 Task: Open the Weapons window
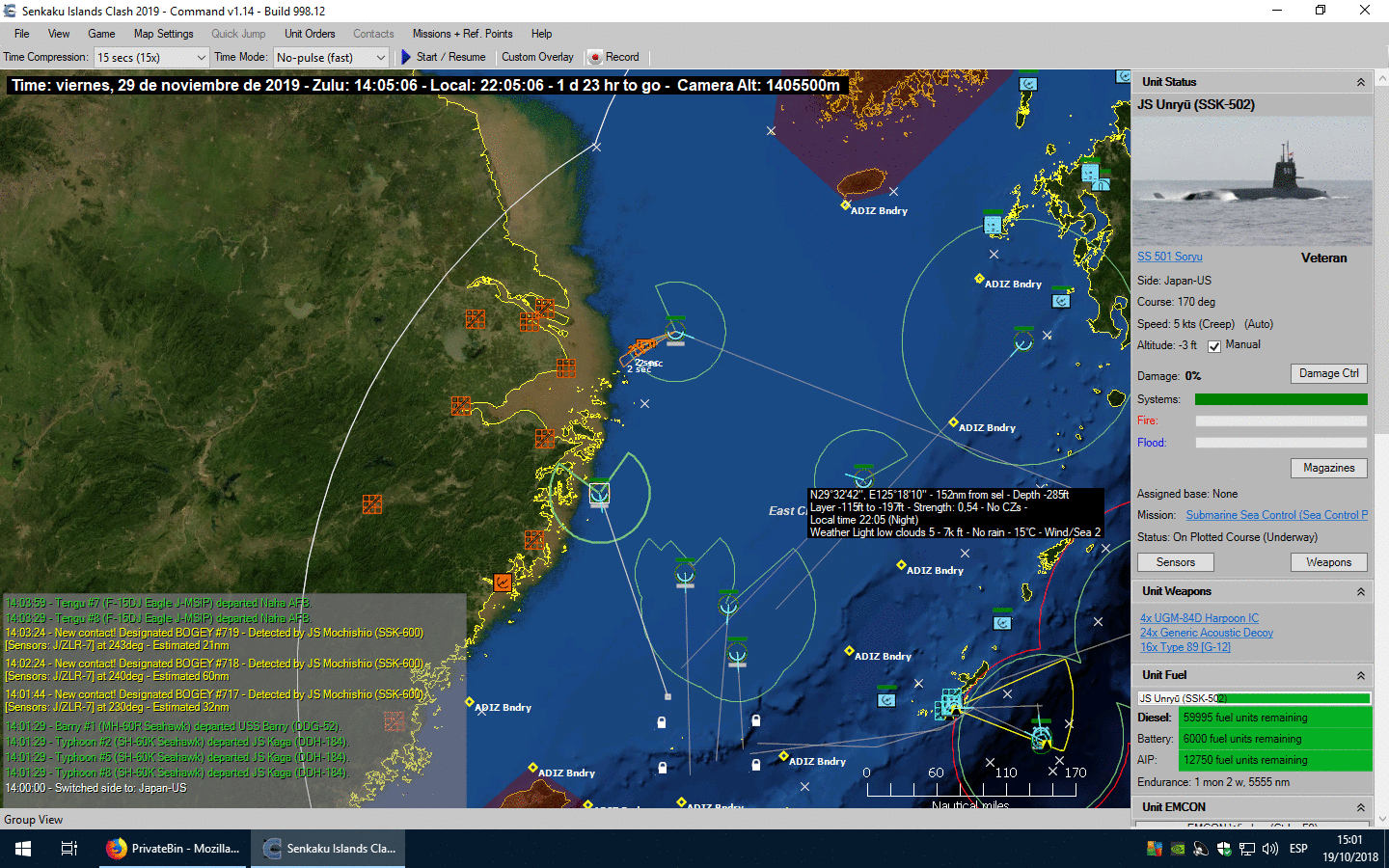pos(1328,562)
